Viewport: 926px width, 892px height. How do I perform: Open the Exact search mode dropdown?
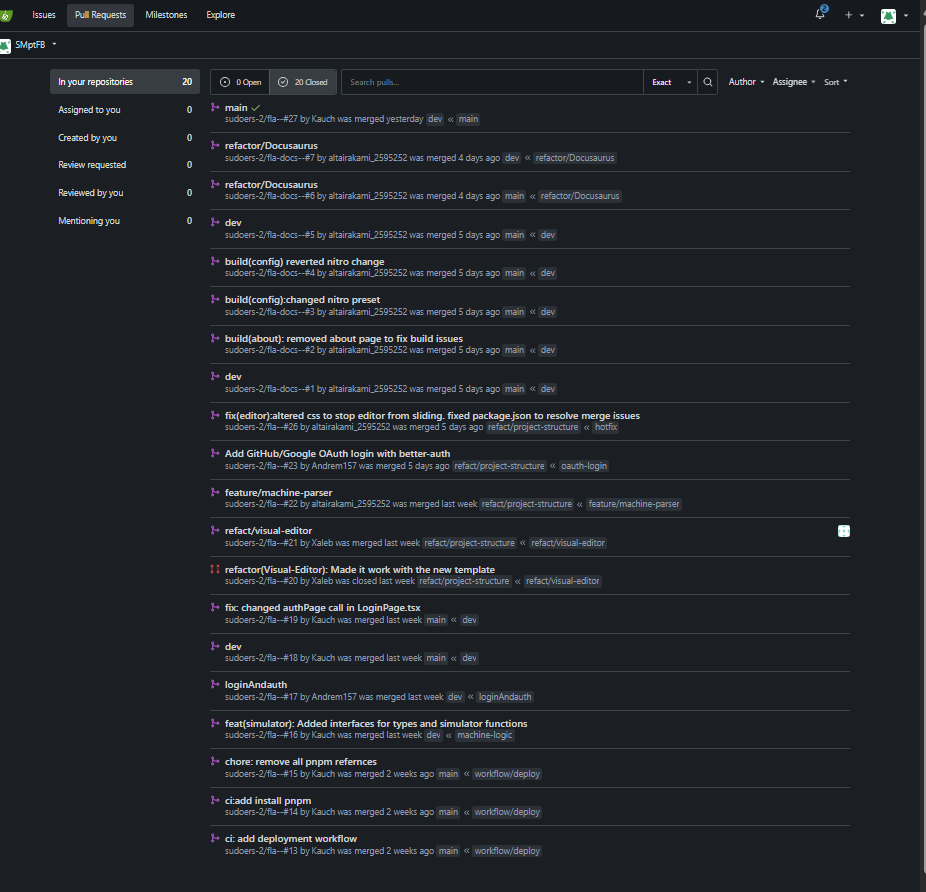(670, 82)
